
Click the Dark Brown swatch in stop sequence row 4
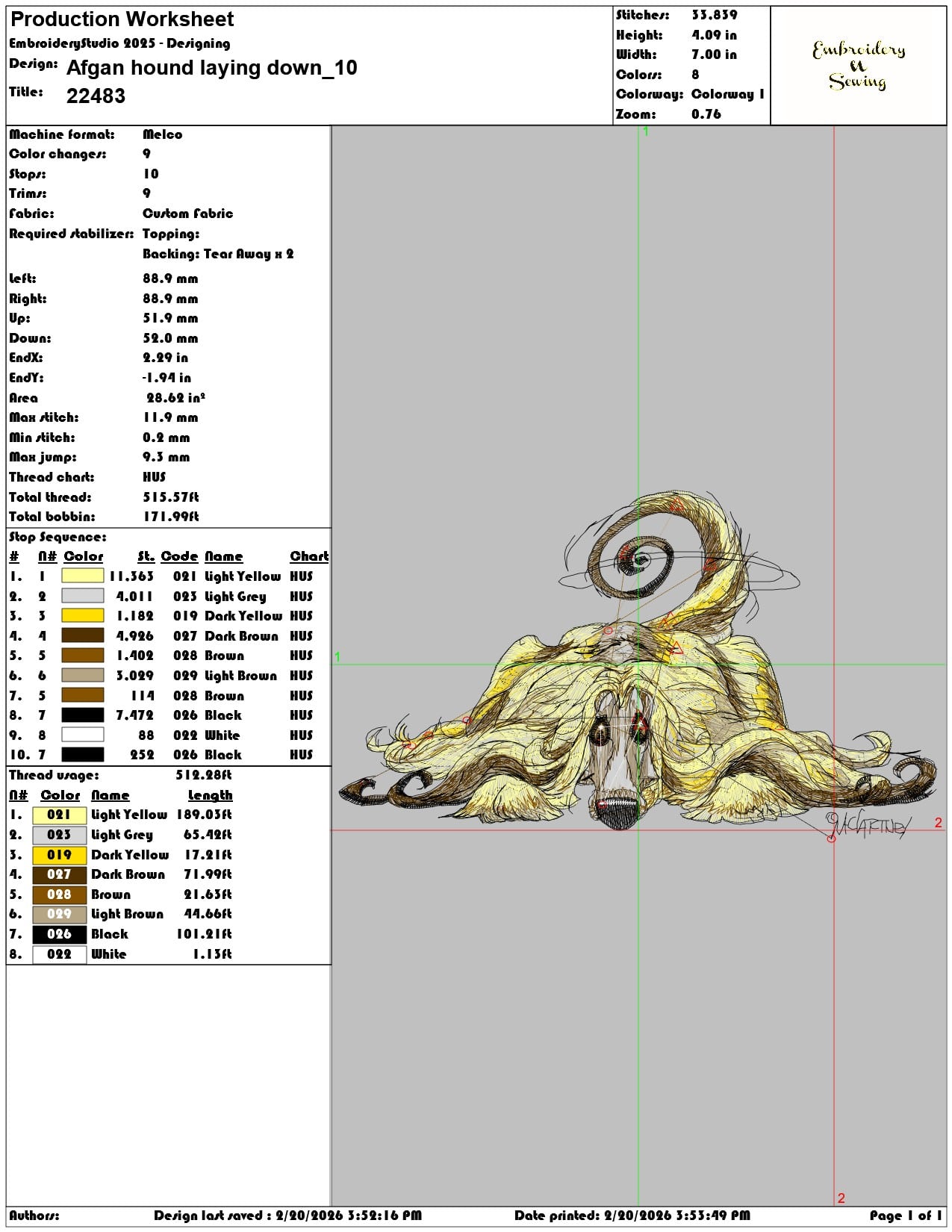(x=82, y=635)
